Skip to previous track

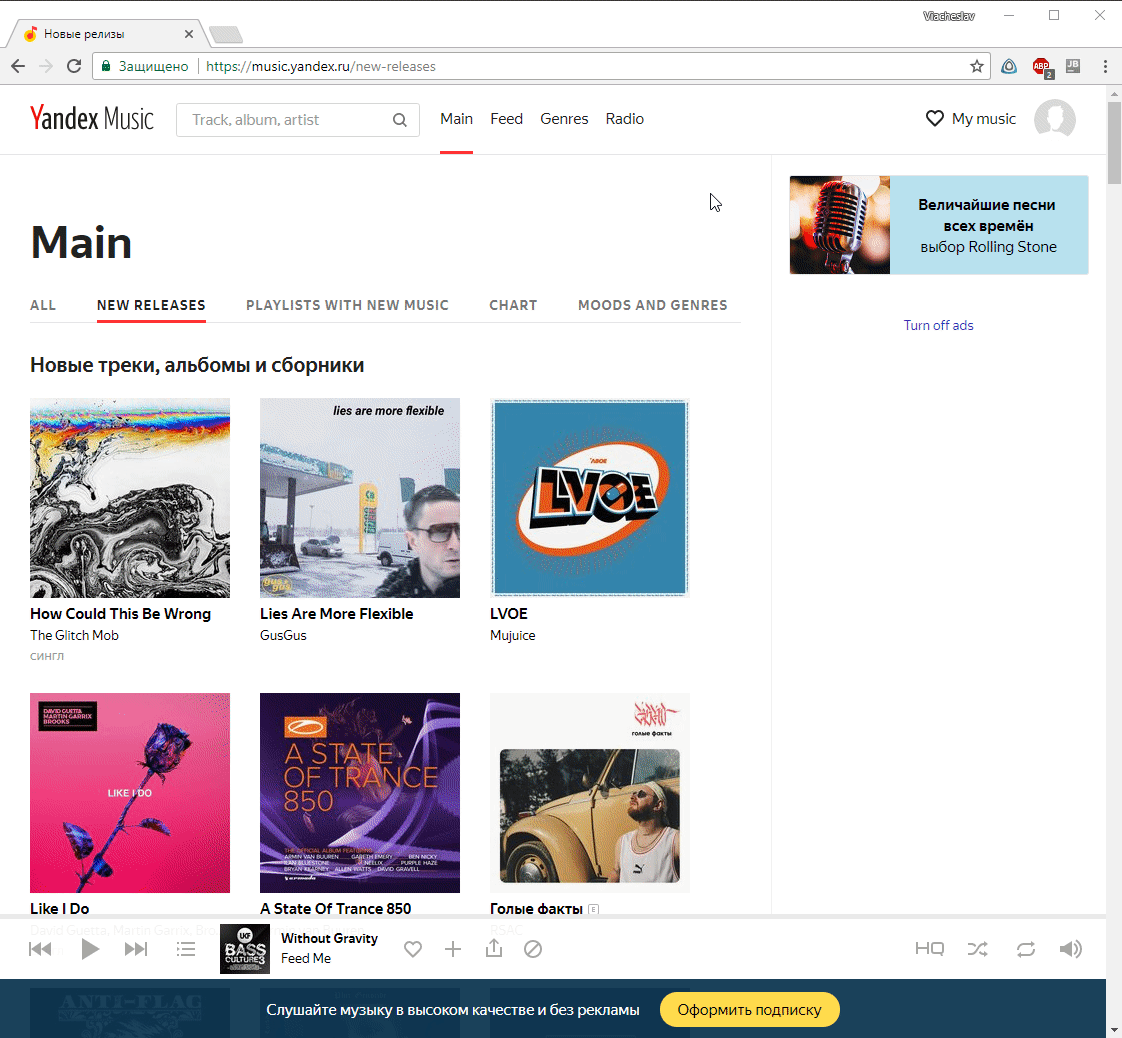(40, 949)
